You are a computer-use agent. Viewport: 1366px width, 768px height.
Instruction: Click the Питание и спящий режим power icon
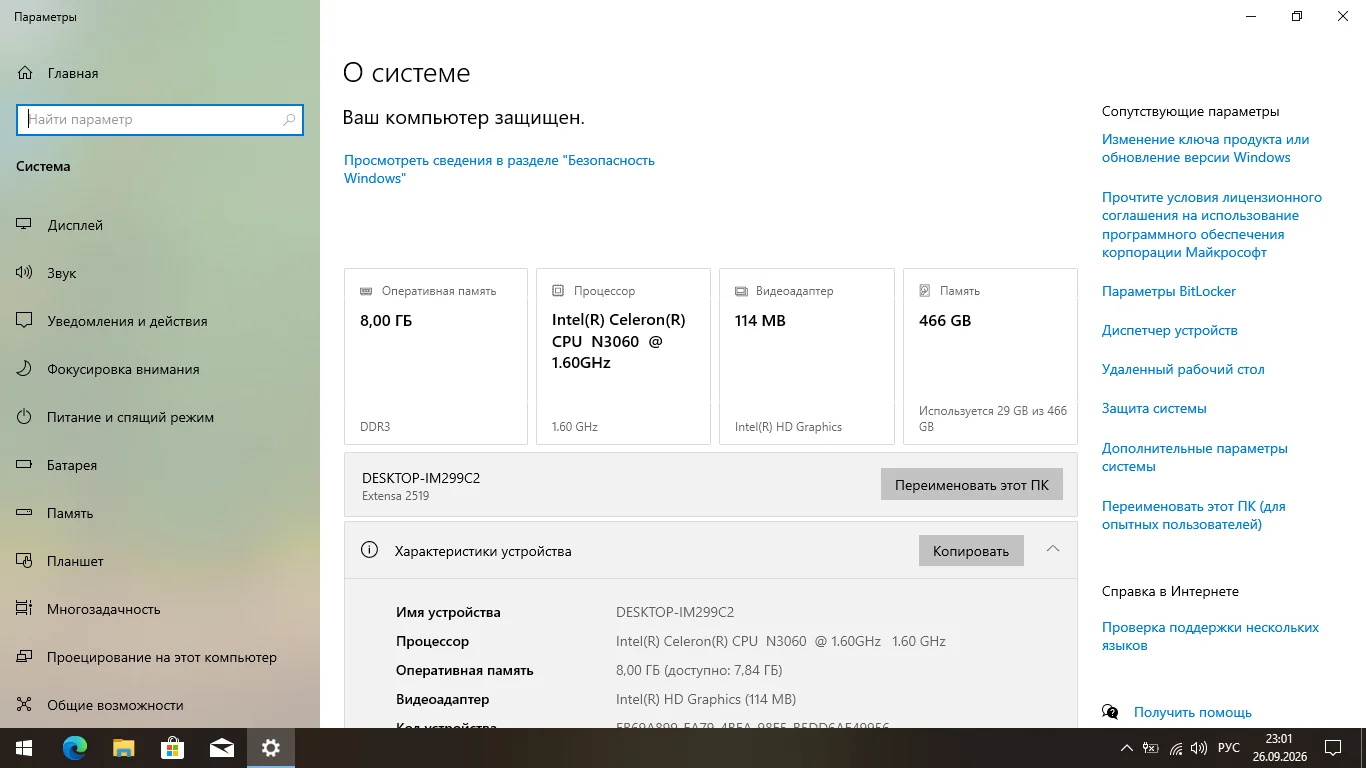click(25, 417)
